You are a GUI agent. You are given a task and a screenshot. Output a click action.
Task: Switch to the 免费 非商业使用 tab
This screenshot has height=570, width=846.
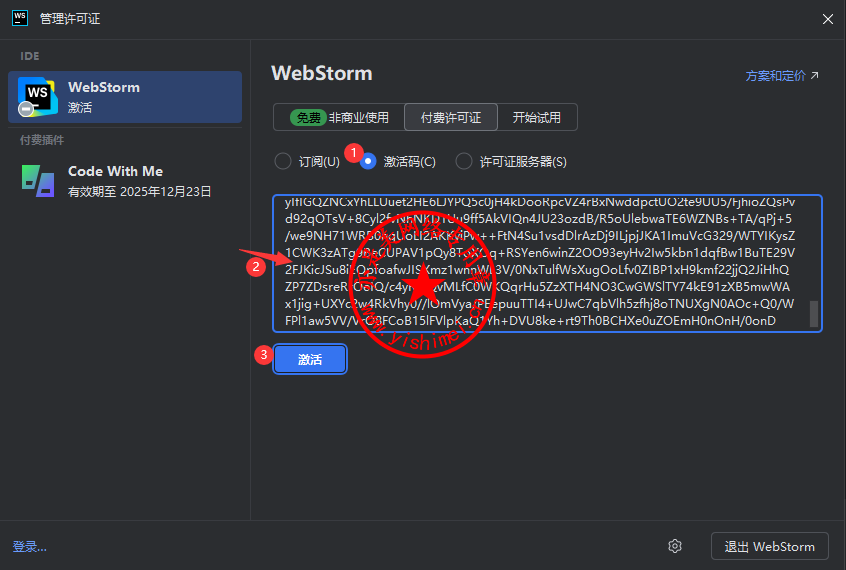pos(338,117)
